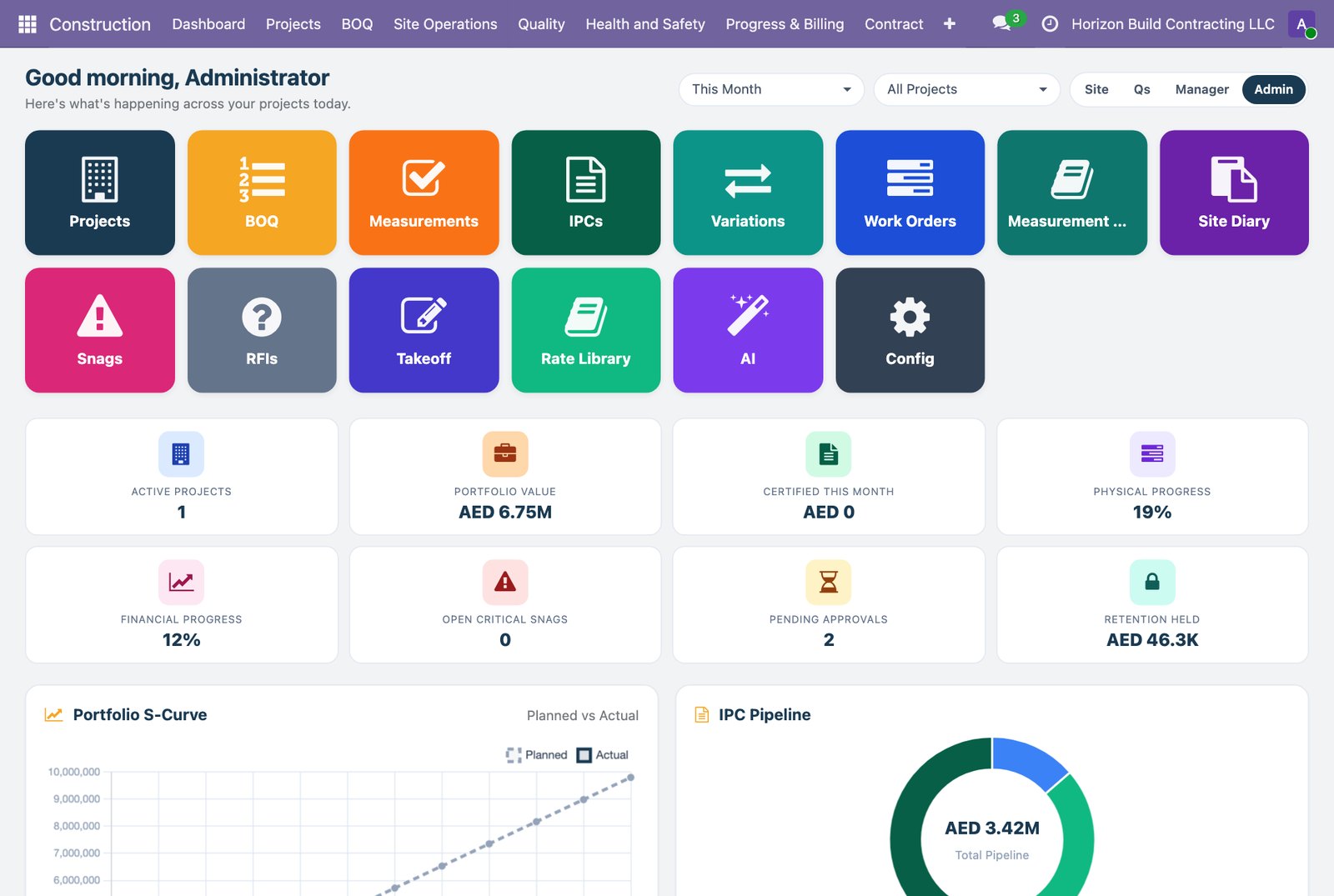The height and width of the screenshot is (896, 1334).
Task: Open the Health and Safety menu
Action: [x=645, y=24]
